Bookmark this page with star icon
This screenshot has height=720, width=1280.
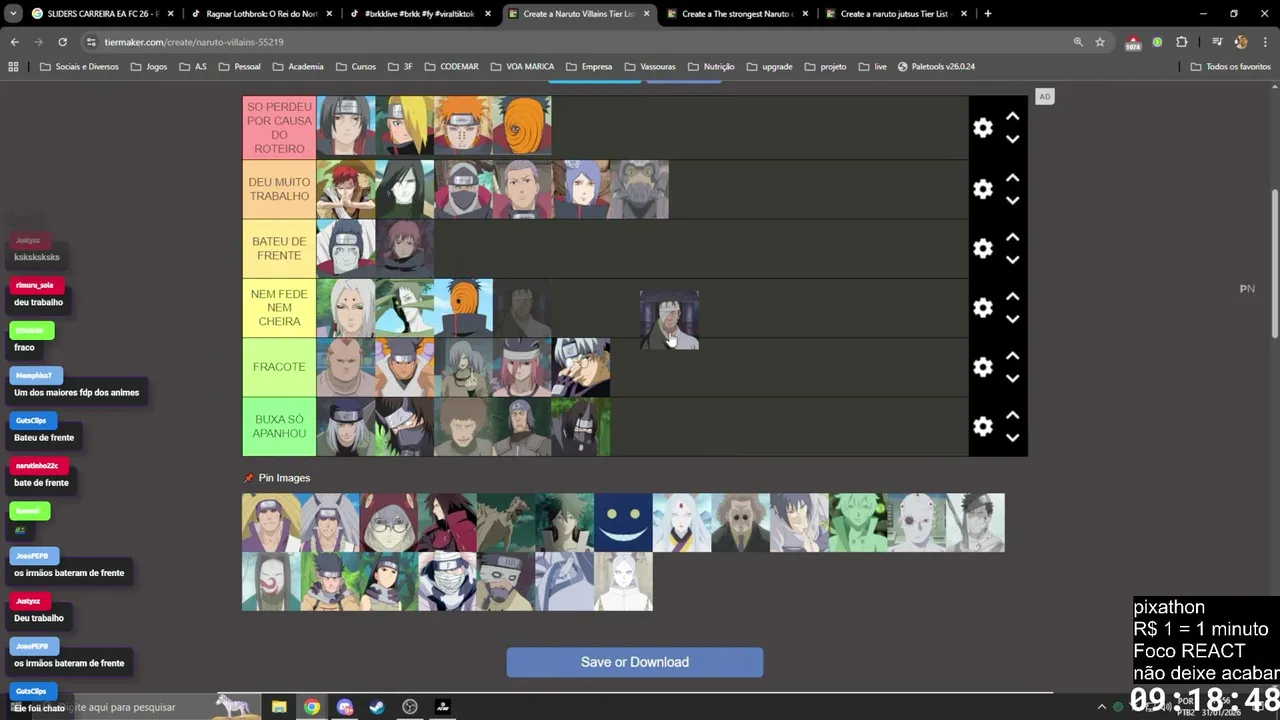1100,42
